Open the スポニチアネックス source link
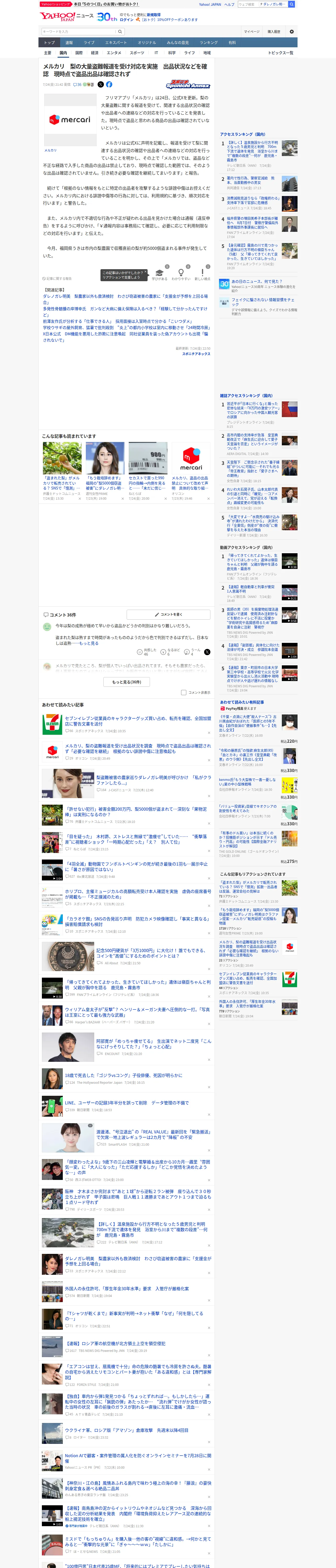This screenshot has width=336, height=1568. 196,354
